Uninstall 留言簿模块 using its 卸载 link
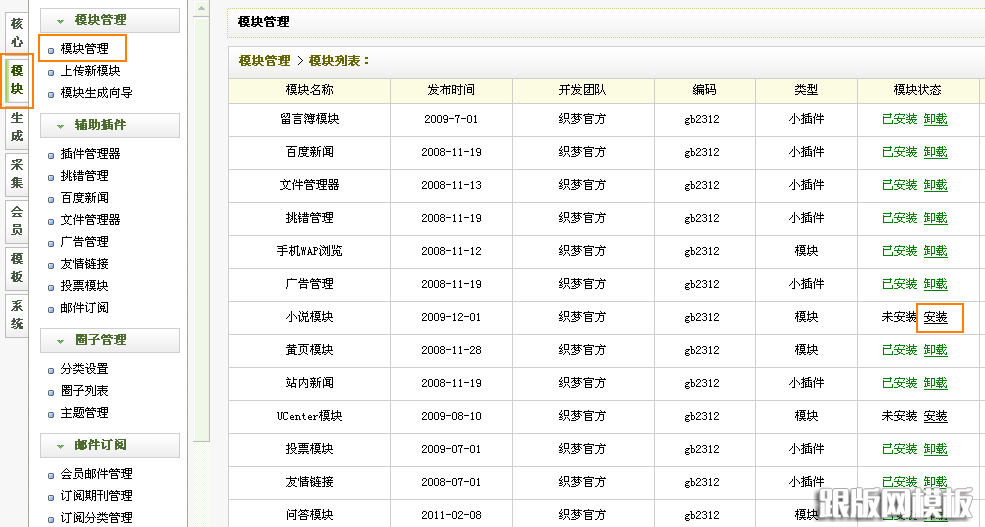This screenshot has height=527, width=985. pos(935,119)
